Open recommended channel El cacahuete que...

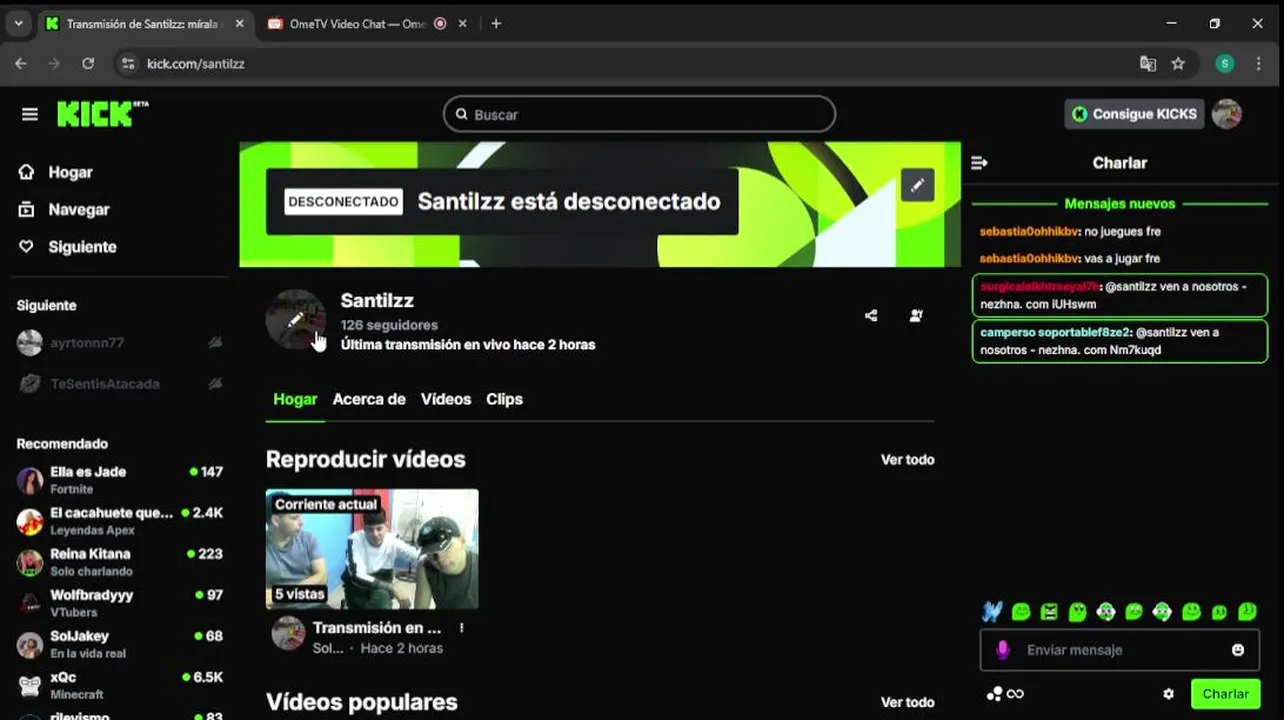[120, 521]
